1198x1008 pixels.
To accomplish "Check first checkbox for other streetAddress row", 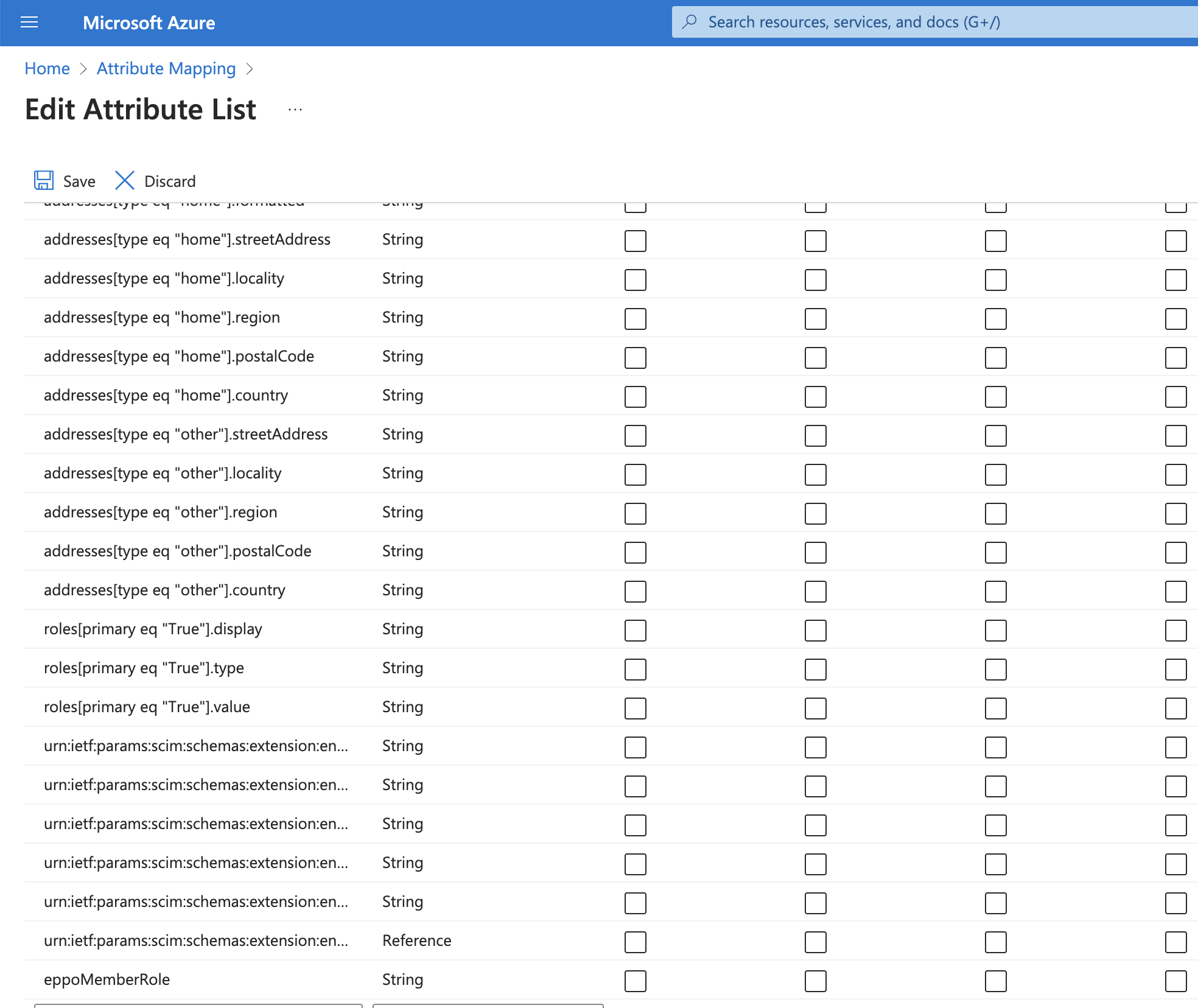I will point(636,436).
